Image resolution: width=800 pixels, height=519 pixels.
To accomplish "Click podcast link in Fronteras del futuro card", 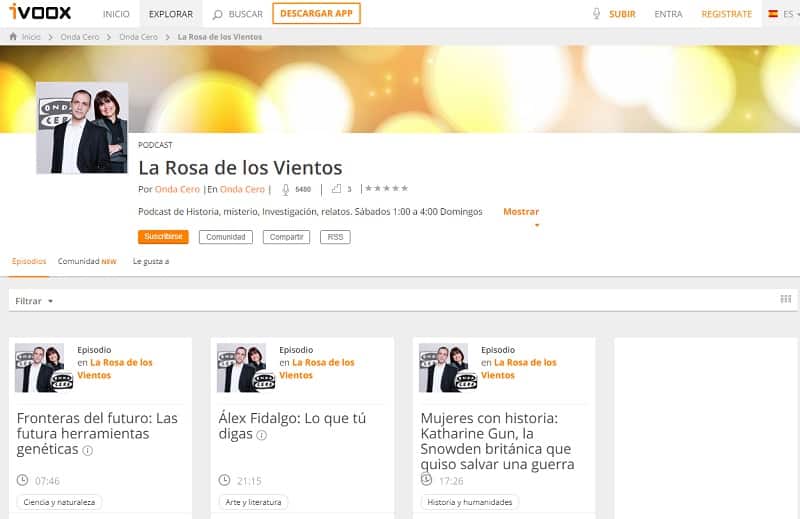I will 115,368.
